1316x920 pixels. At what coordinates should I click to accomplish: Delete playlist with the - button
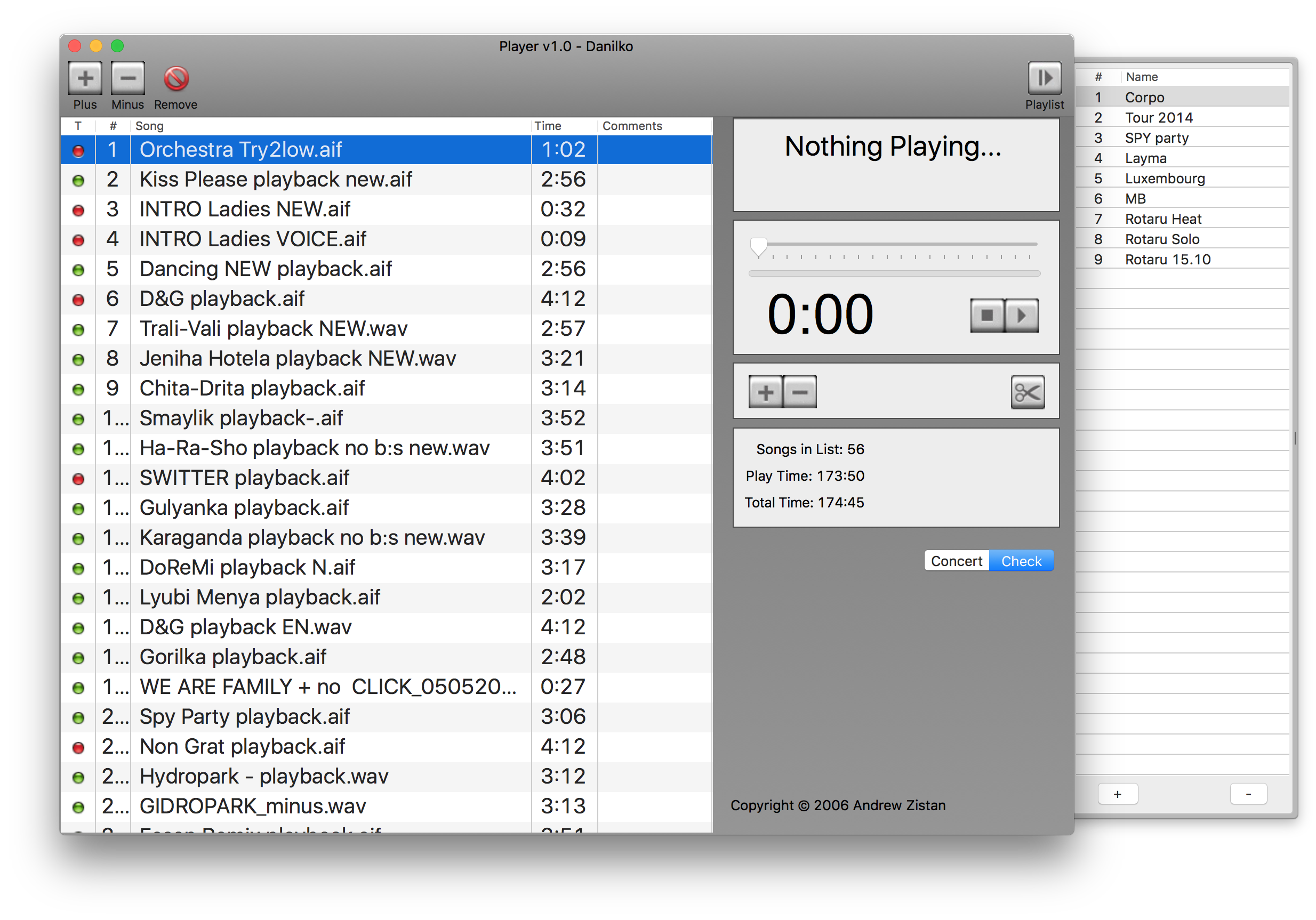click(x=1248, y=794)
